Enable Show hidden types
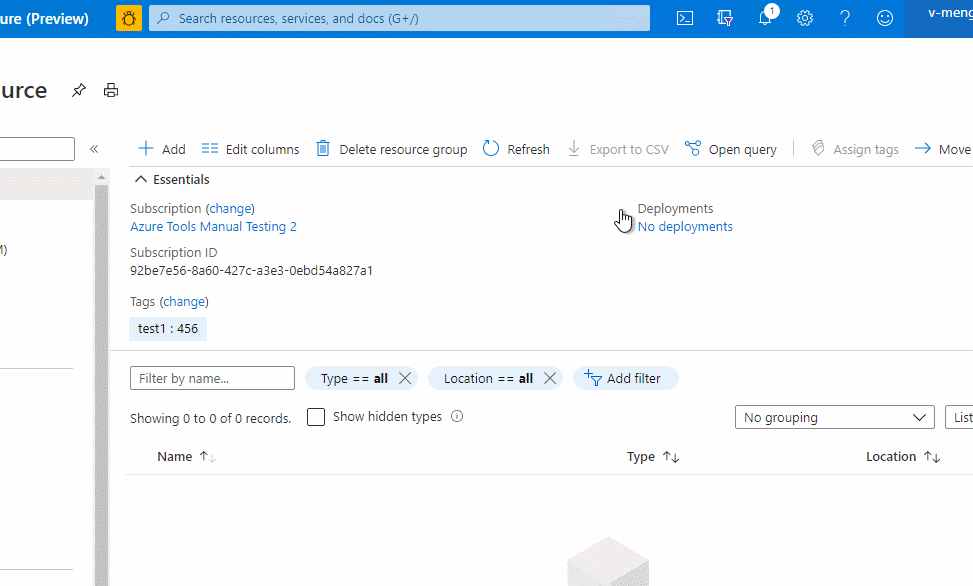Viewport: 973px width, 586px height. 315,416
